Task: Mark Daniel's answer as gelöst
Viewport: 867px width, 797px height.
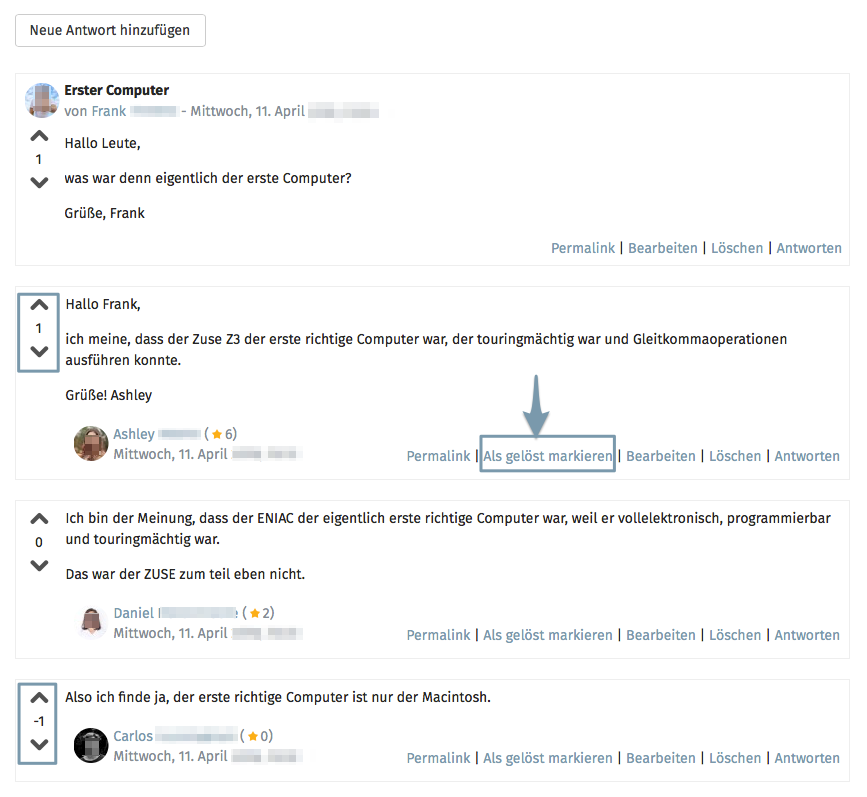Action: pyautogui.click(x=547, y=635)
